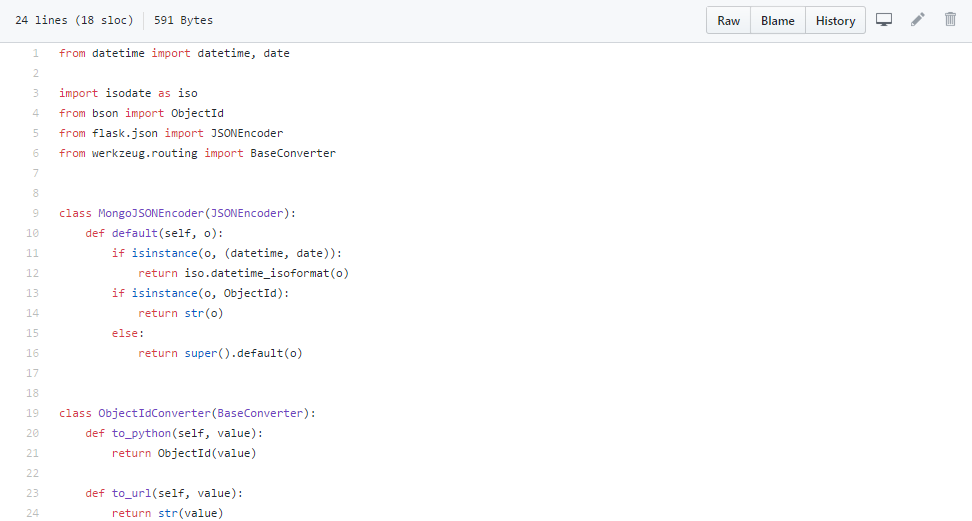Select the last line number 24
Image resolution: width=972 pixels, height=521 pixels.
pyautogui.click(x=32, y=513)
